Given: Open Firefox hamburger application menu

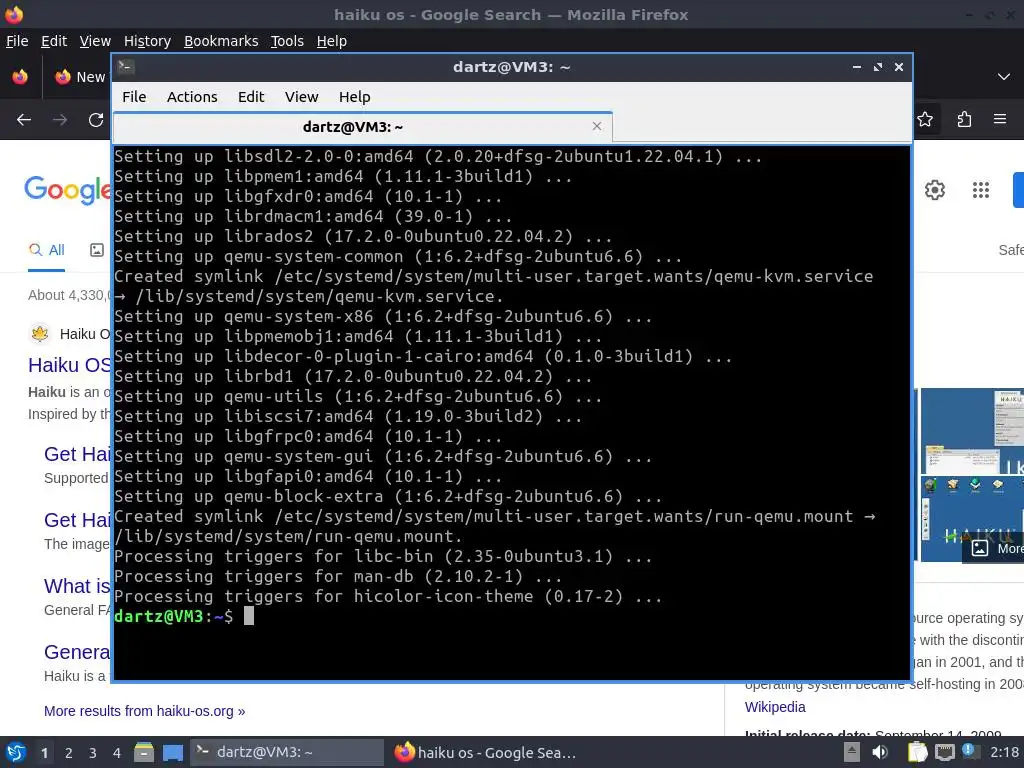Looking at the screenshot, I should pos(1000,120).
